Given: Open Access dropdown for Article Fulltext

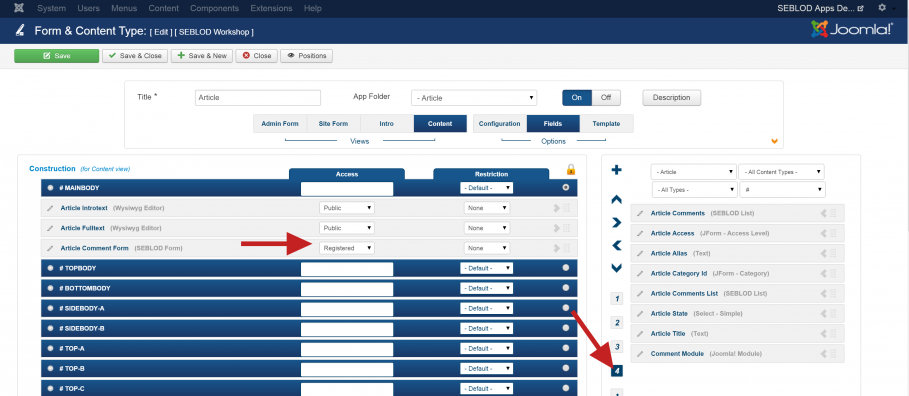Looking at the screenshot, I should (x=347, y=228).
